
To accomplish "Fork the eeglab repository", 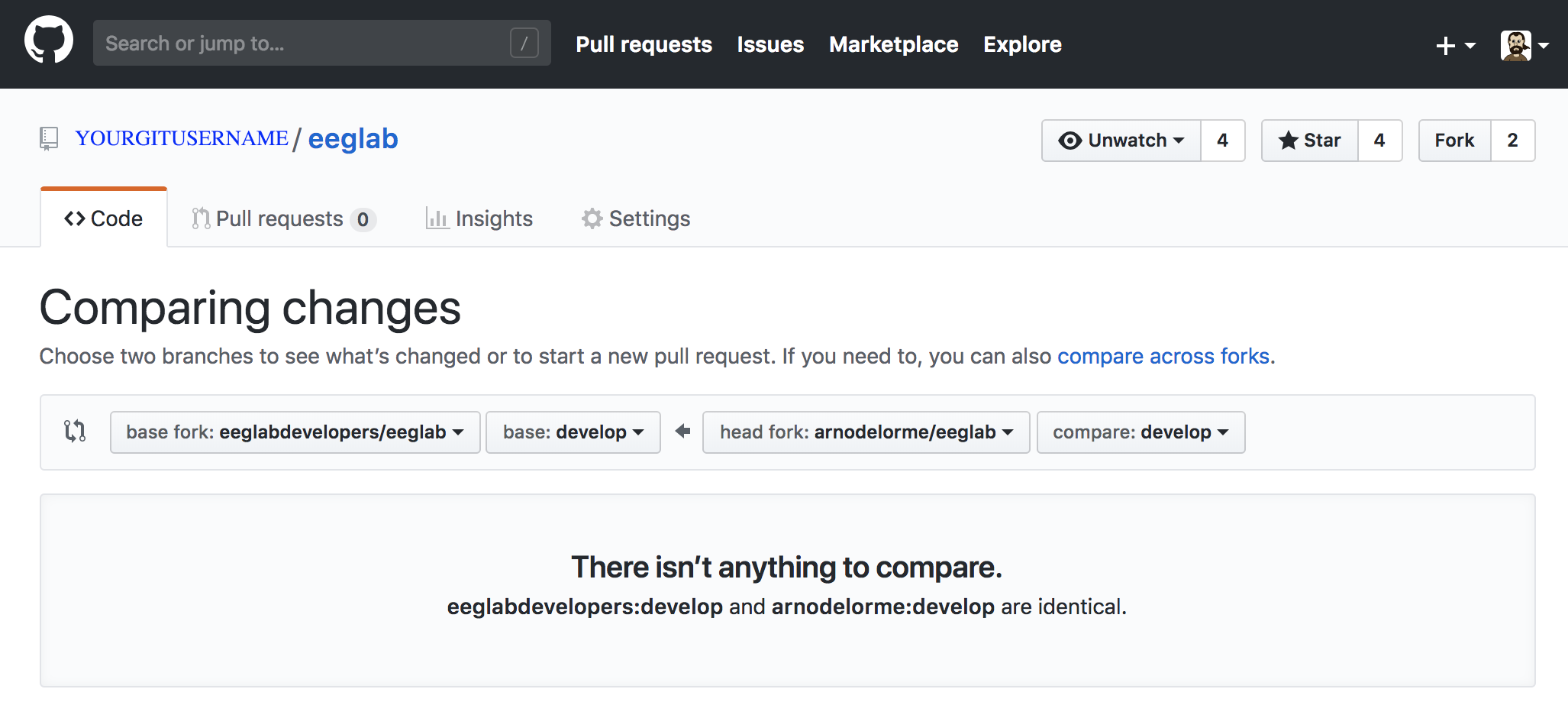I will click(1454, 141).
